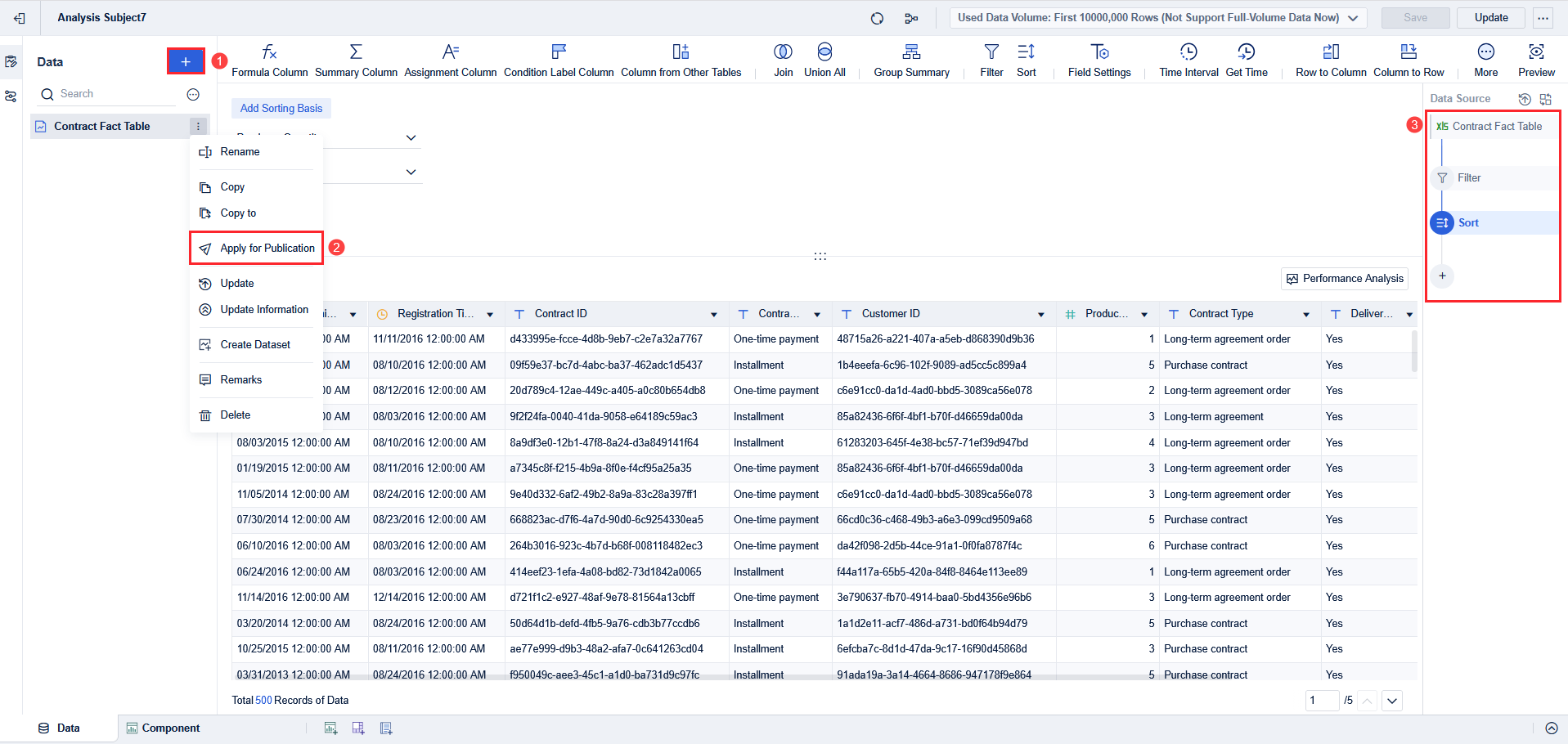The height and width of the screenshot is (744, 1568).
Task: Click the Add Sorting Basis button
Action: pyautogui.click(x=281, y=108)
